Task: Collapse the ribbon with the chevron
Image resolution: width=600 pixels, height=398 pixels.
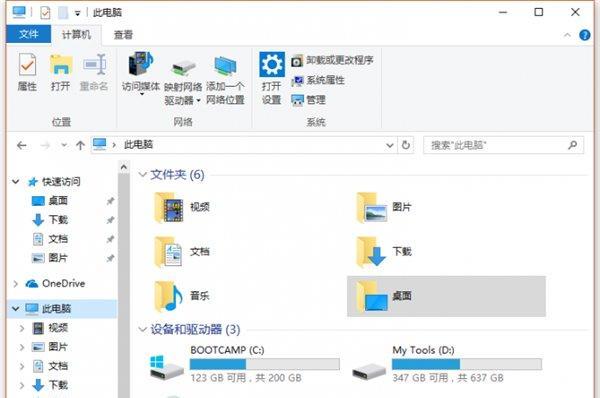Action: (567, 35)
